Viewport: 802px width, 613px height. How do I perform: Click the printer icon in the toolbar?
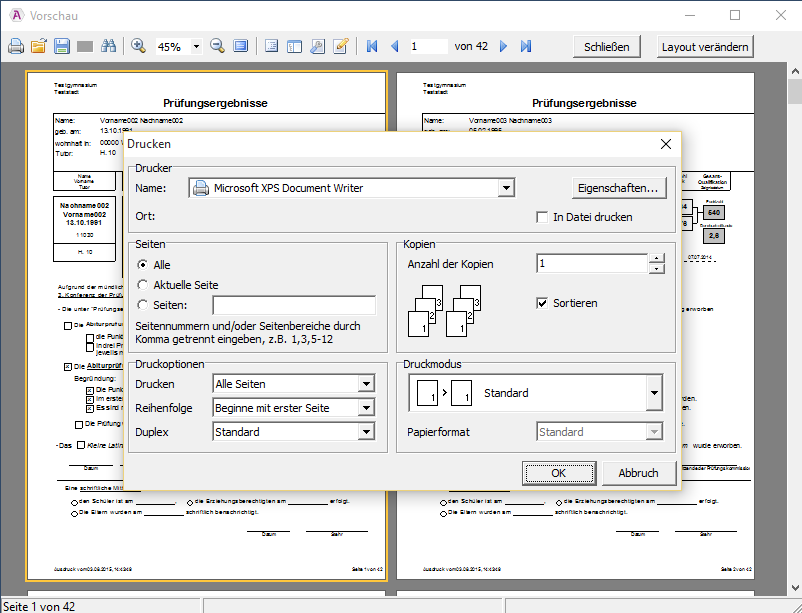(x=16, y=47)
